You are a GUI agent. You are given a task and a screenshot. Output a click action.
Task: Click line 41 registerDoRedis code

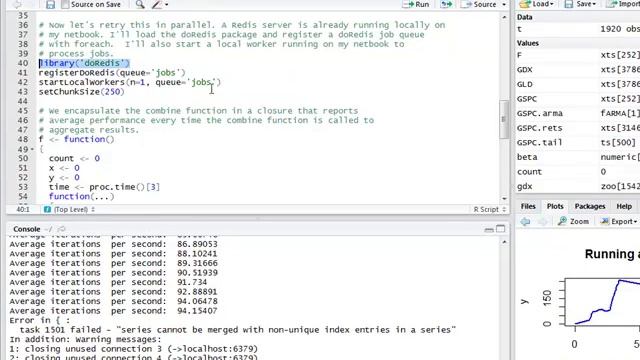[112, 73]
